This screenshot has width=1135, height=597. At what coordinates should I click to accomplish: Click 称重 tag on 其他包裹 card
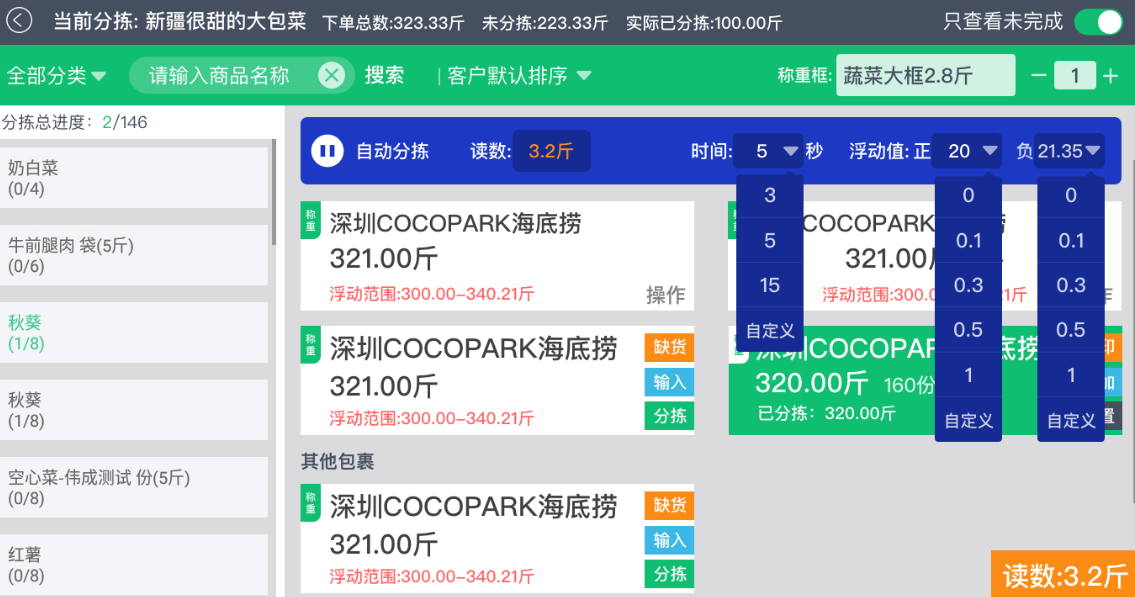[x=311, y=503]
